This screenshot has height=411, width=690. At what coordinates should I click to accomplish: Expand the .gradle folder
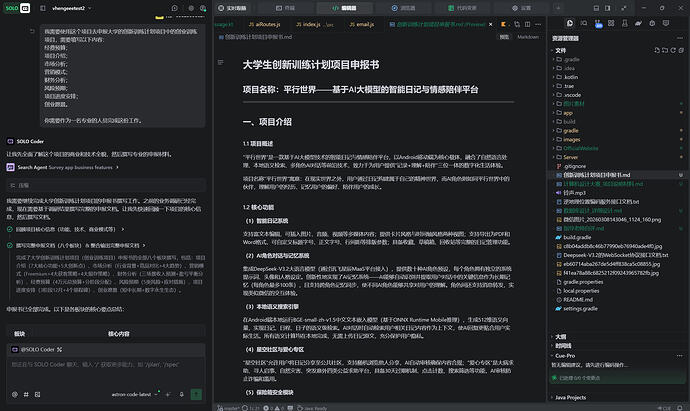coord(617,59)
